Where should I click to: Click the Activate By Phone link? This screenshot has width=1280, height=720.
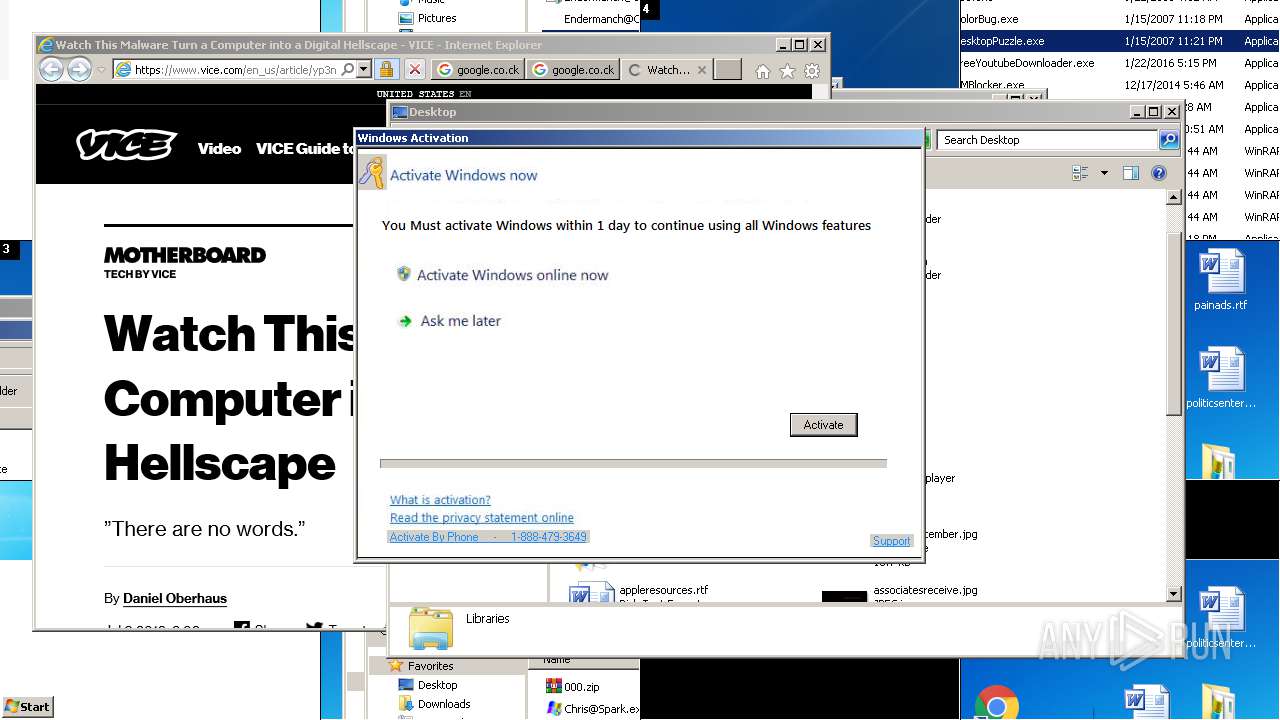coord(488,537)
